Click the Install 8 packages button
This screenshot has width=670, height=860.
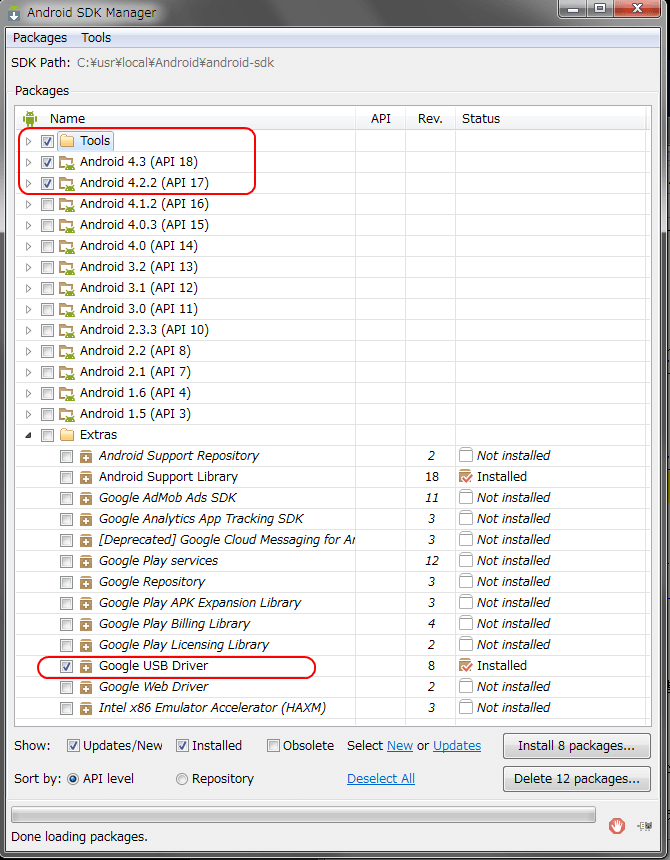pyautogui.click(x=576, y=746)
